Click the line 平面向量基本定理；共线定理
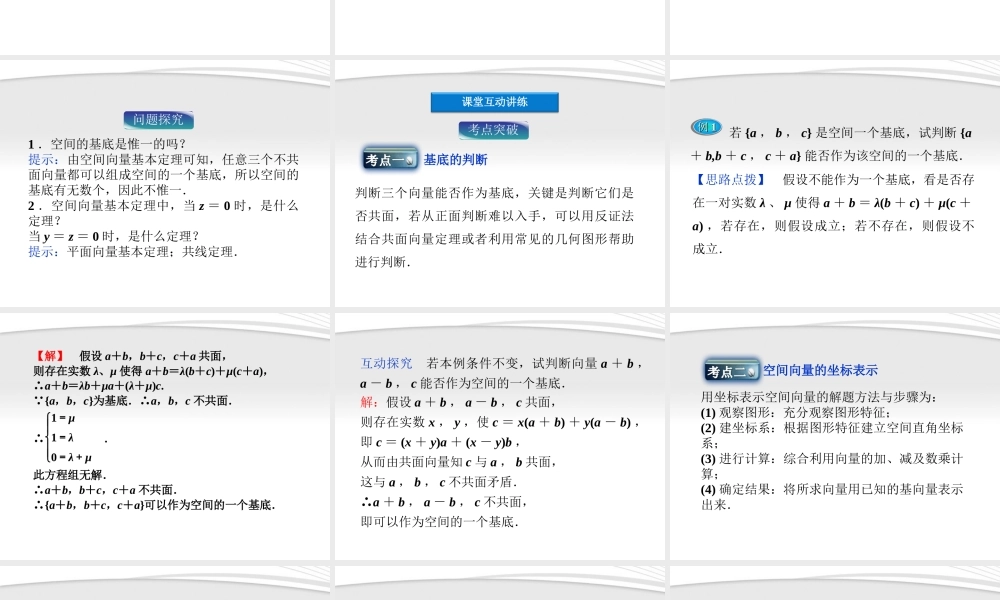This screenshot has height=600, width=1000. (x=152, y=252)
